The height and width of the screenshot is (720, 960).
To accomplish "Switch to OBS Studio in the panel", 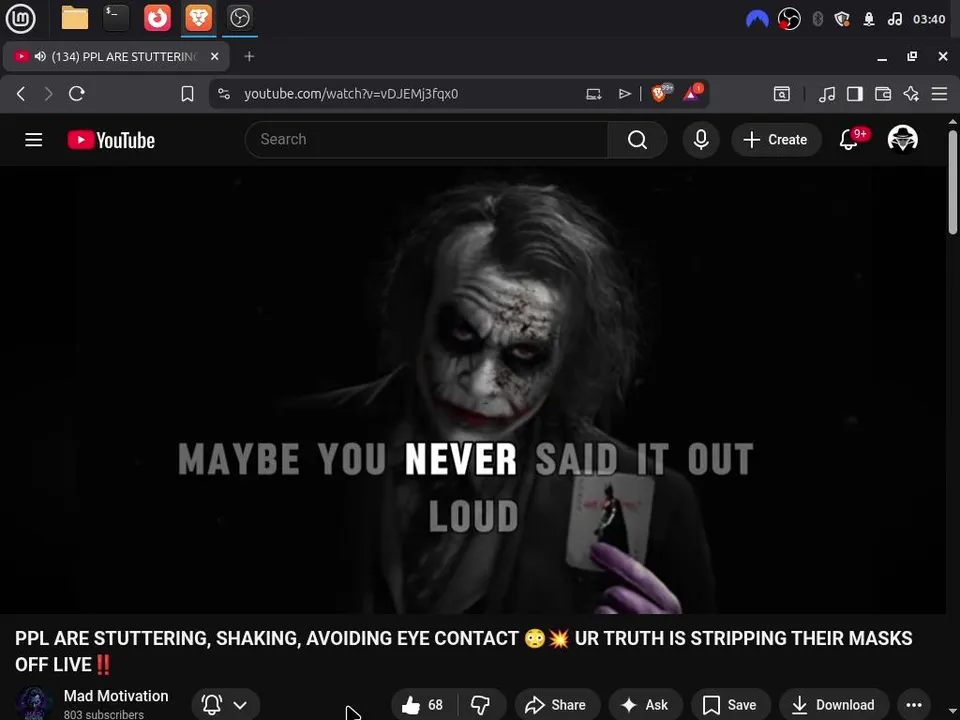I will tap(239, 18).
